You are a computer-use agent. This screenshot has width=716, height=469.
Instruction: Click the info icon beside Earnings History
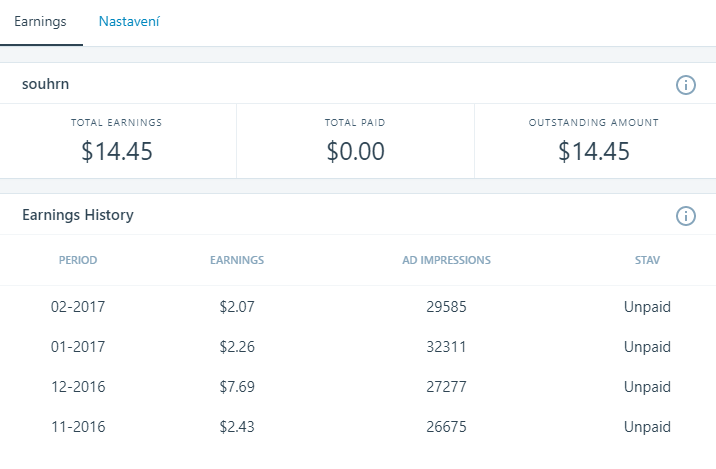point(685,216)
